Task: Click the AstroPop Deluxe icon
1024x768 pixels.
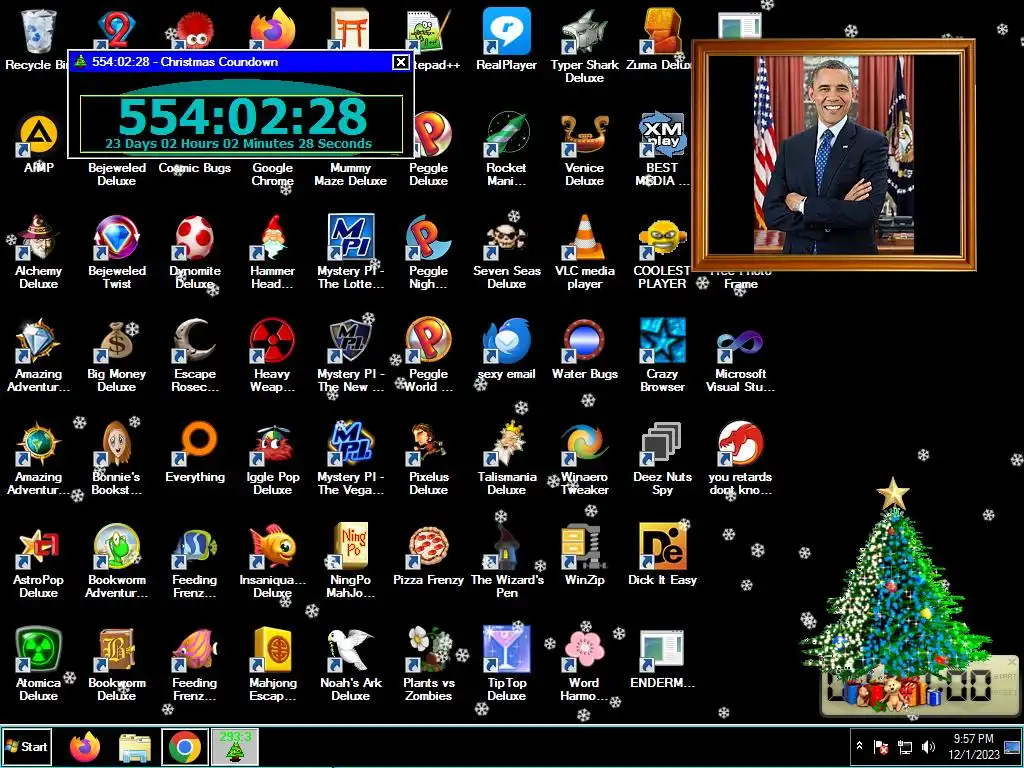Action: click(x=39, y=547)
